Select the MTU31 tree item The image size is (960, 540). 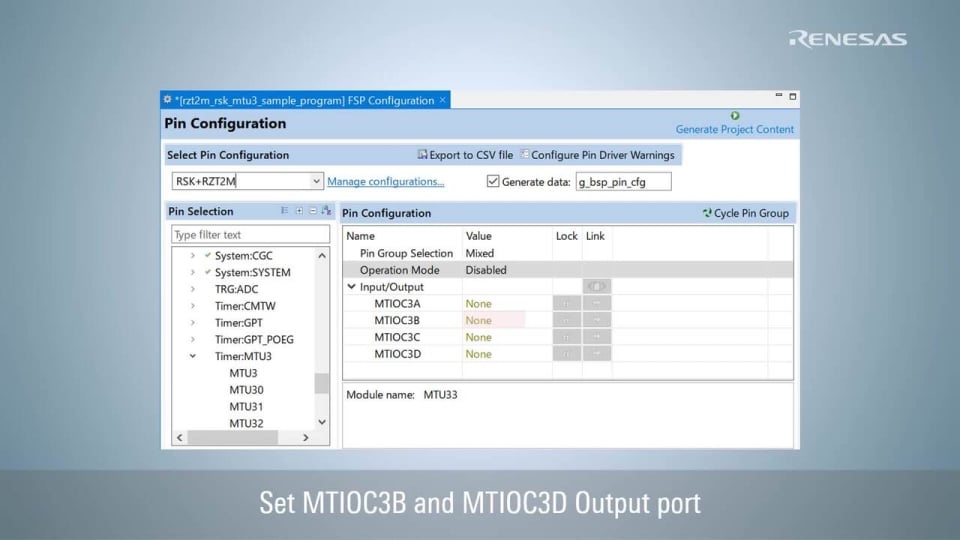246,407
